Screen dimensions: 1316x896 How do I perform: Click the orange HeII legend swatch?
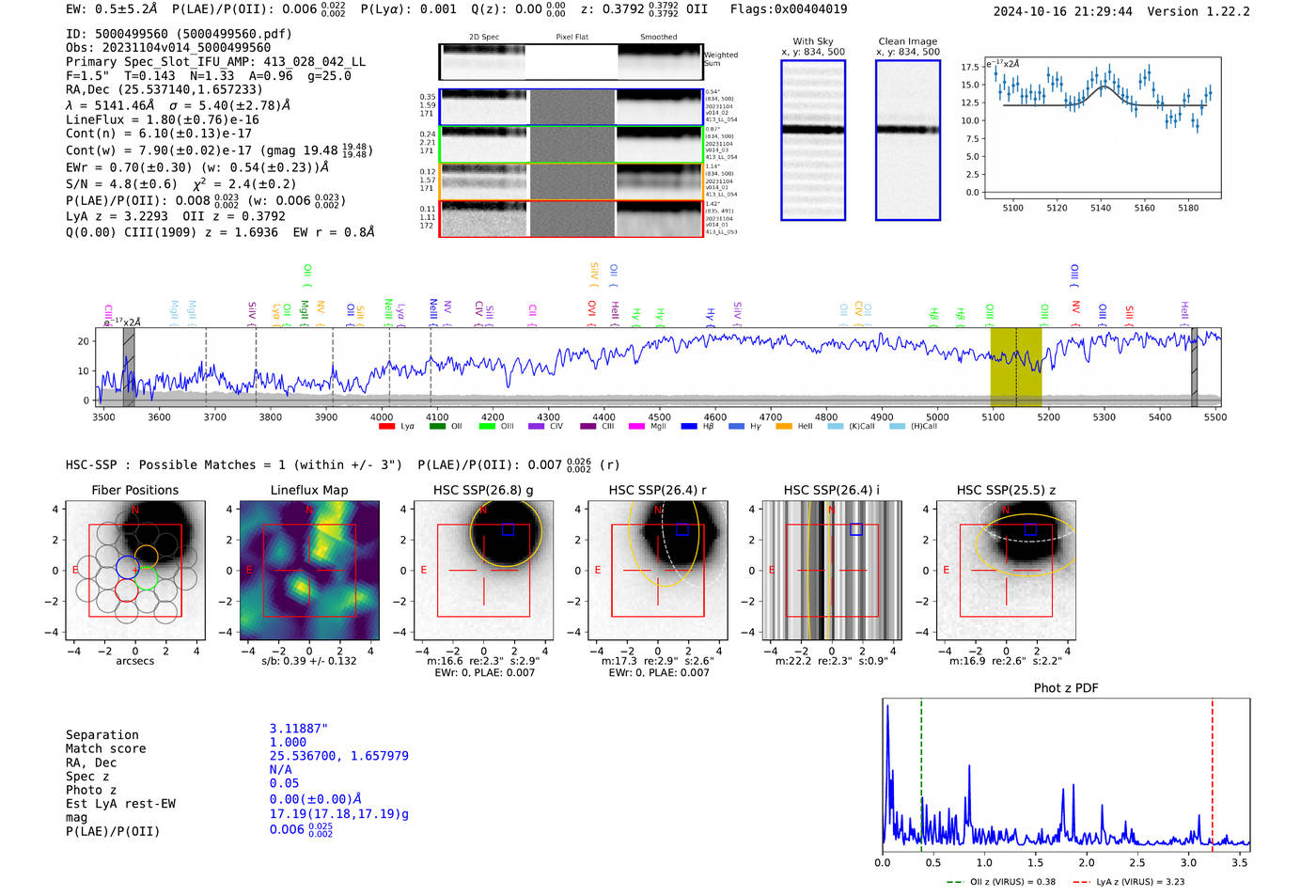784,426
